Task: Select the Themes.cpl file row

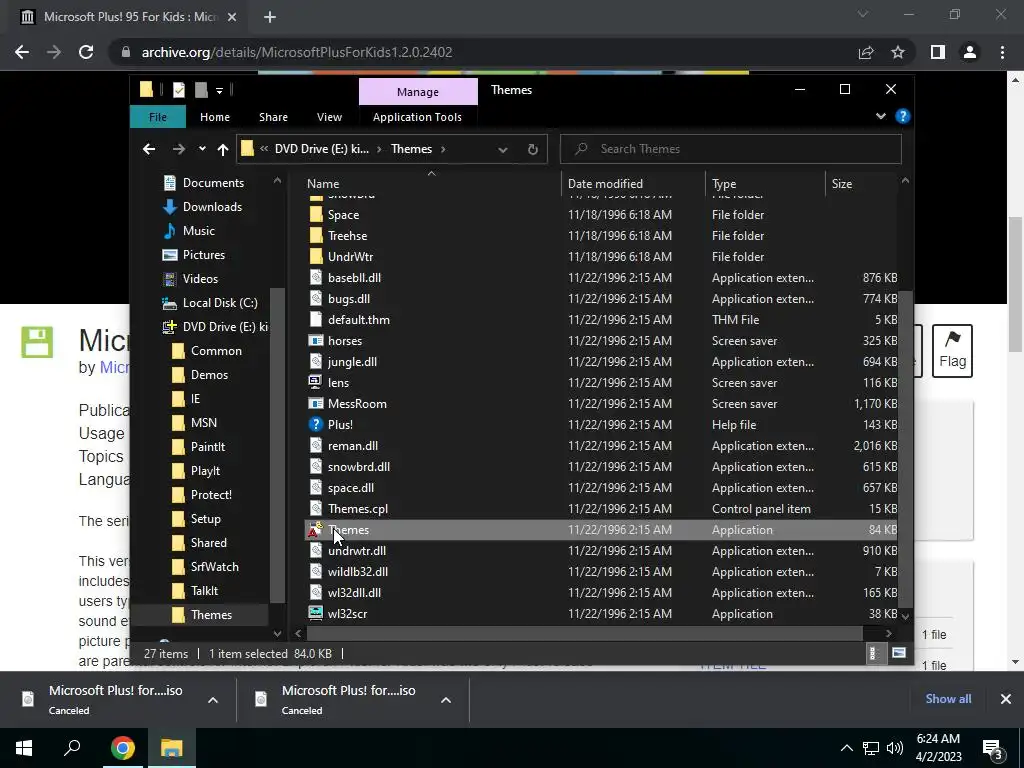Action: (x=601, y=509)
